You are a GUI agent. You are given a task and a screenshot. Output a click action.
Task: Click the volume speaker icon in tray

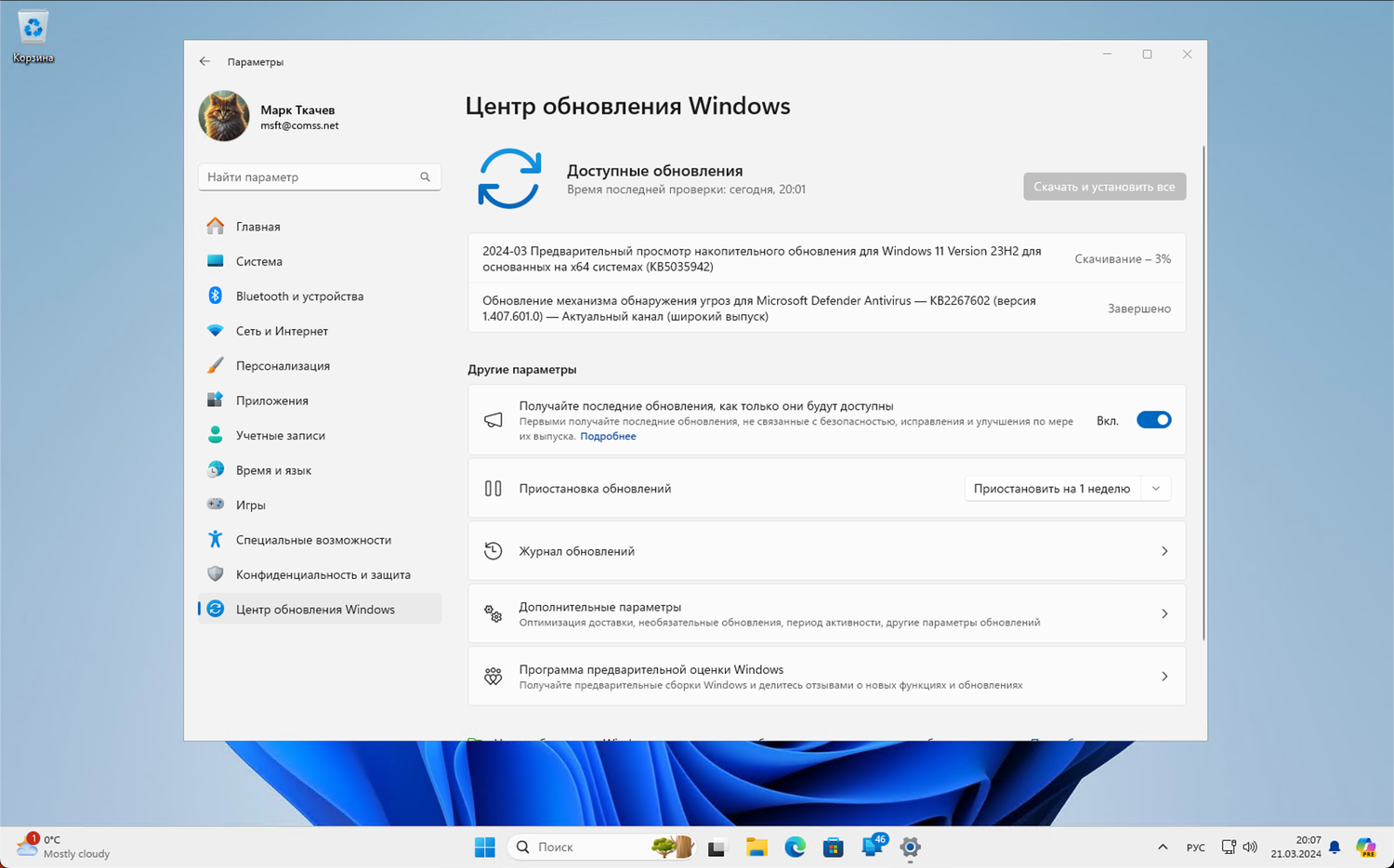click(1250, 847)
